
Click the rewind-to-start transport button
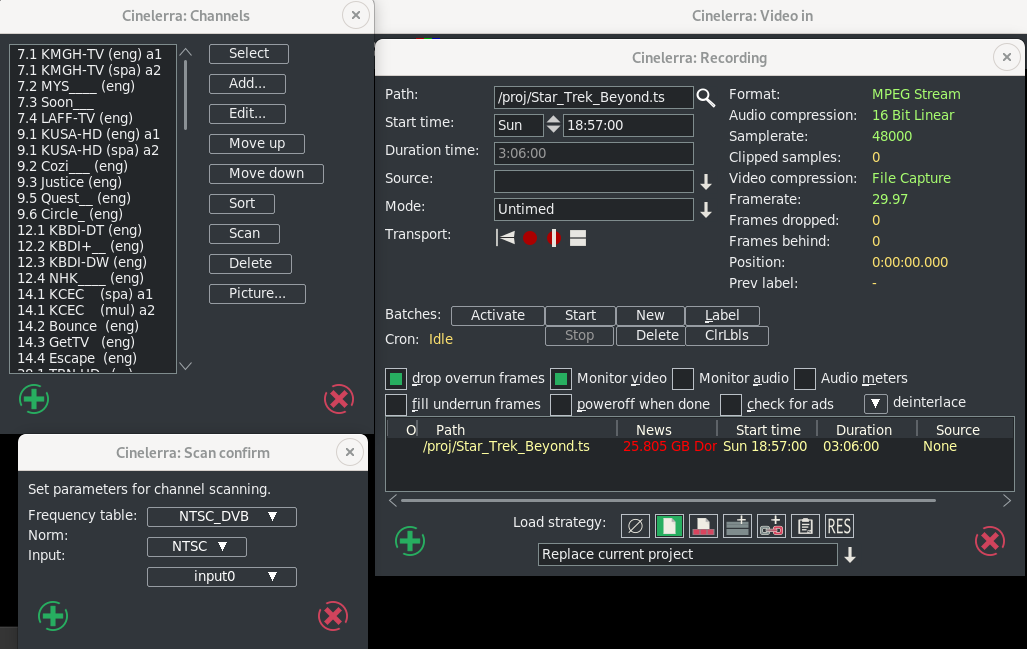[505, 238]
